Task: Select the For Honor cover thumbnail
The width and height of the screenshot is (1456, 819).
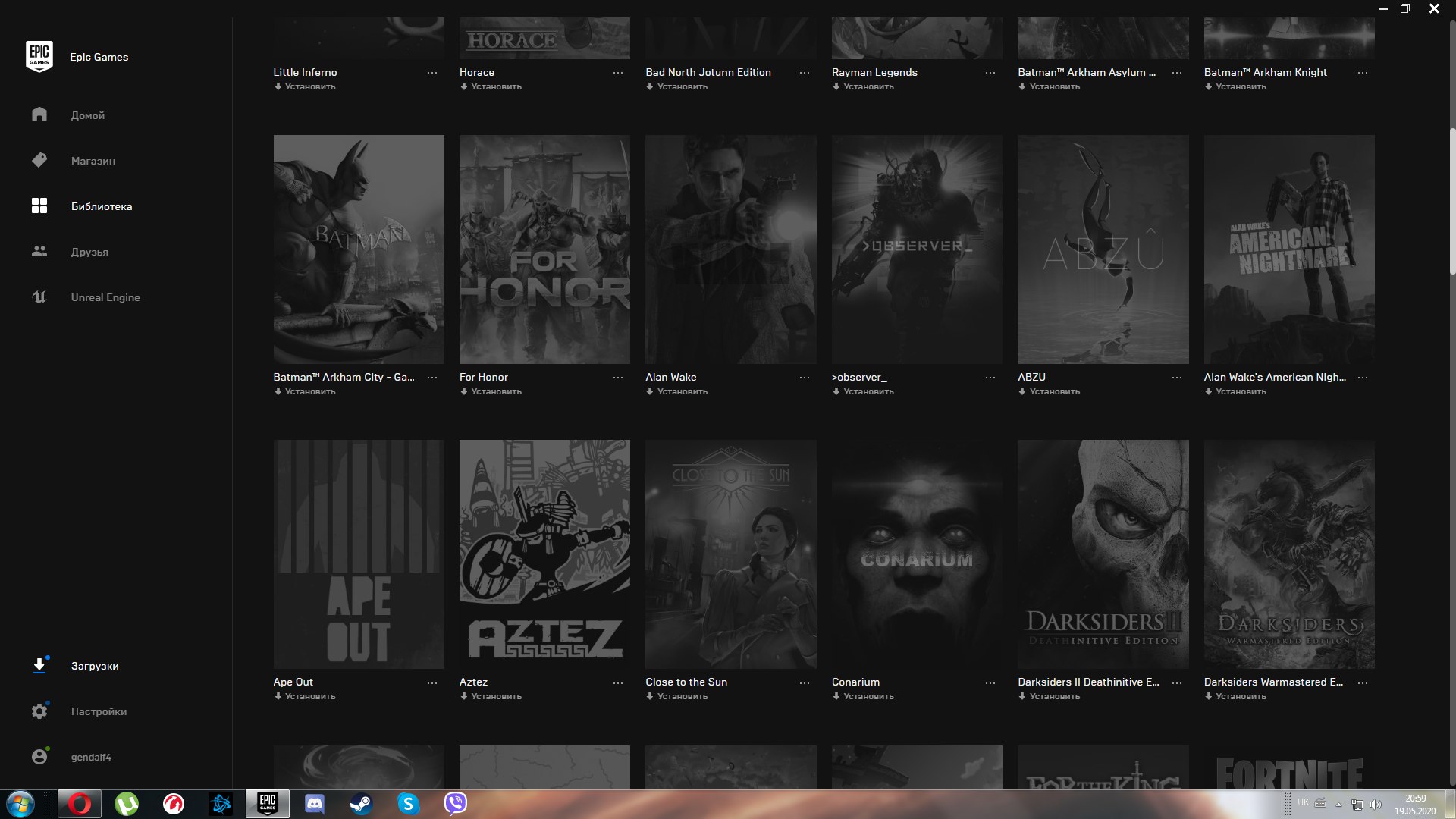Action: (544, 249)
